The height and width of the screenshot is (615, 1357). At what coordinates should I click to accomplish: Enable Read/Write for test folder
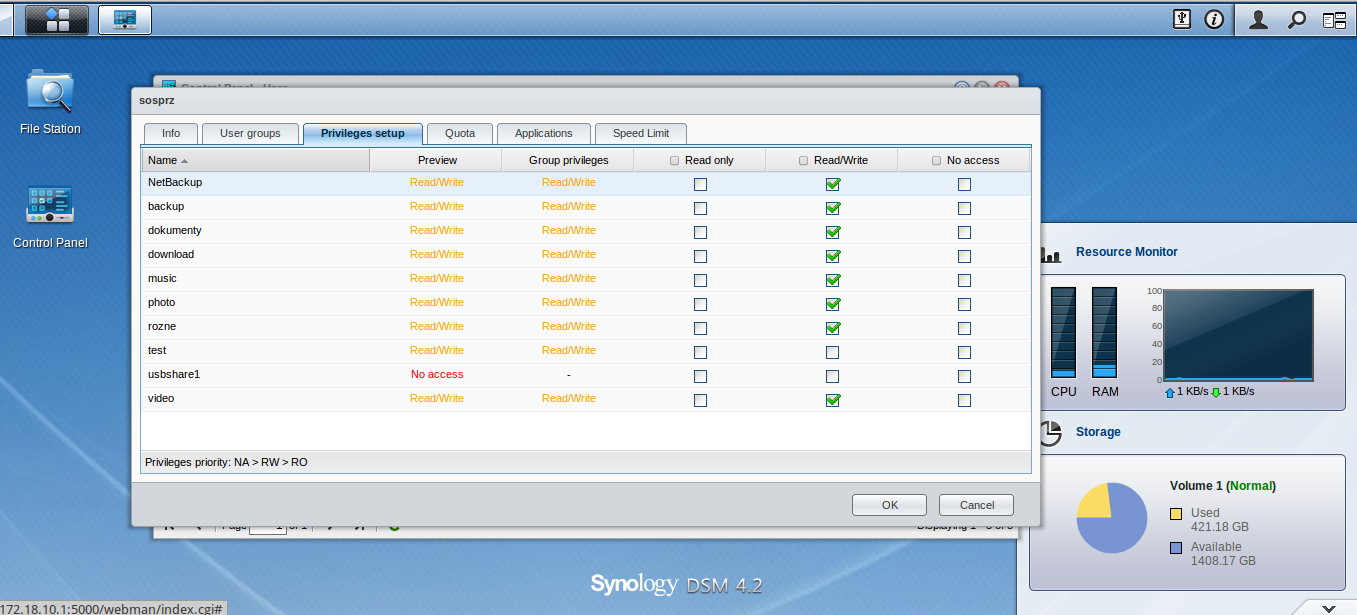(832, 352)
